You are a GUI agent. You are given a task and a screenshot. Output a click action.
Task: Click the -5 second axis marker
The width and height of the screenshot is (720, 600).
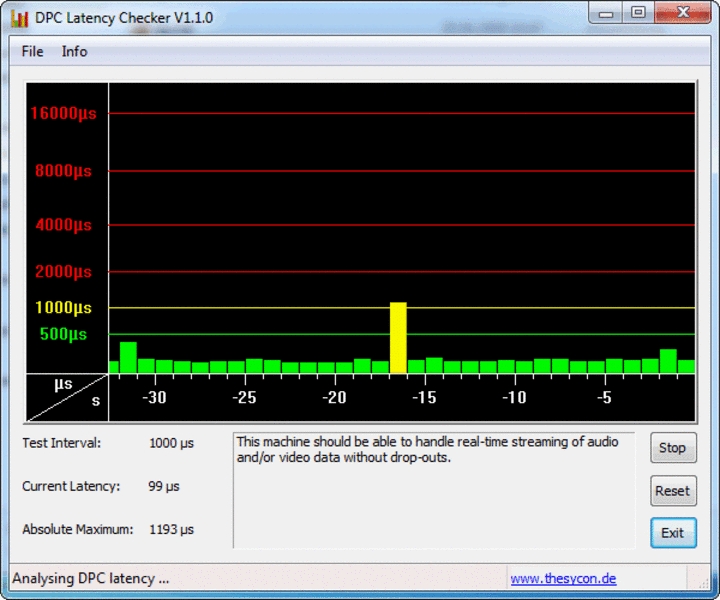coord(604,397)
